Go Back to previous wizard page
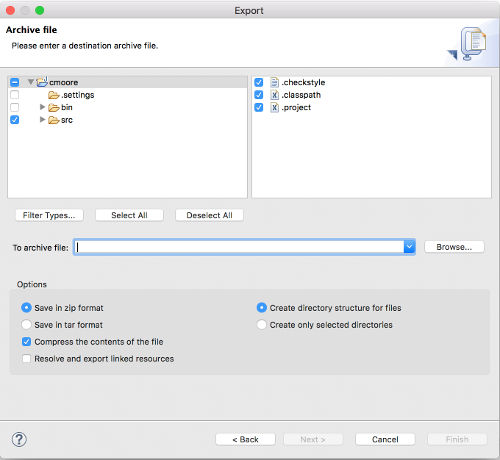The width and height of the screenshot is (500, 460). (x=245, y=439)
